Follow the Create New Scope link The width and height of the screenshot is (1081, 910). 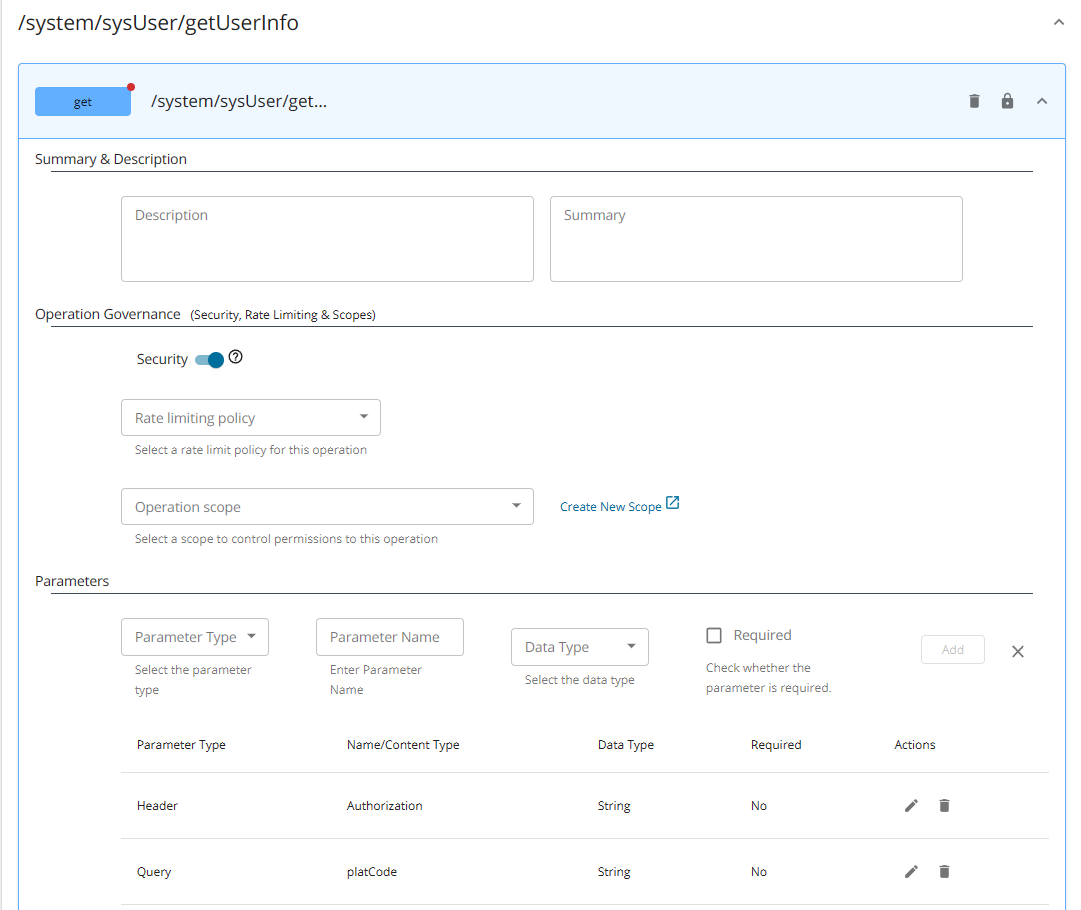[x=619, y=505]
